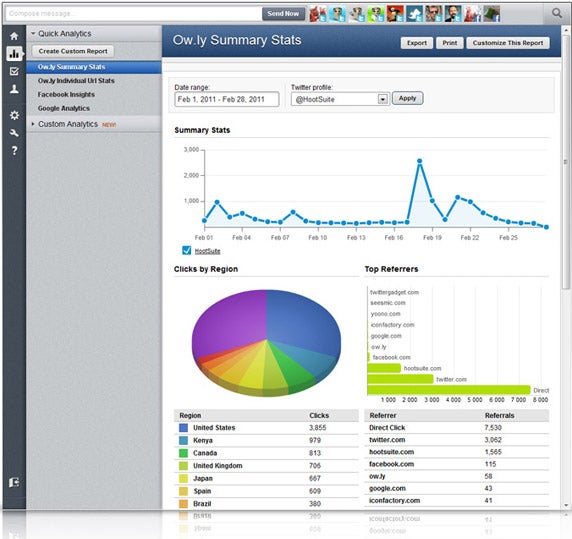Click the United States blue color swatch
This screenshot has width=572, height=539.
[x=183, y=428]
